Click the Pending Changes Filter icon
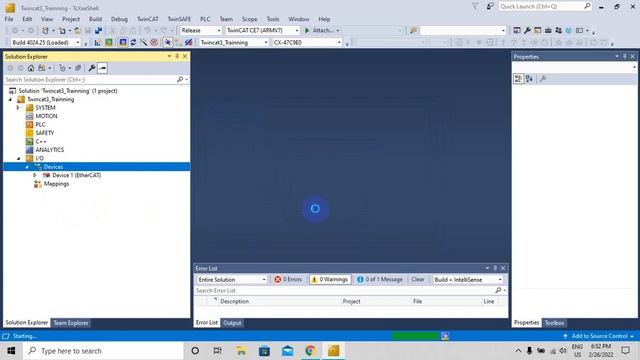This screenshot has width=640, height=360. tap(62, 68)
